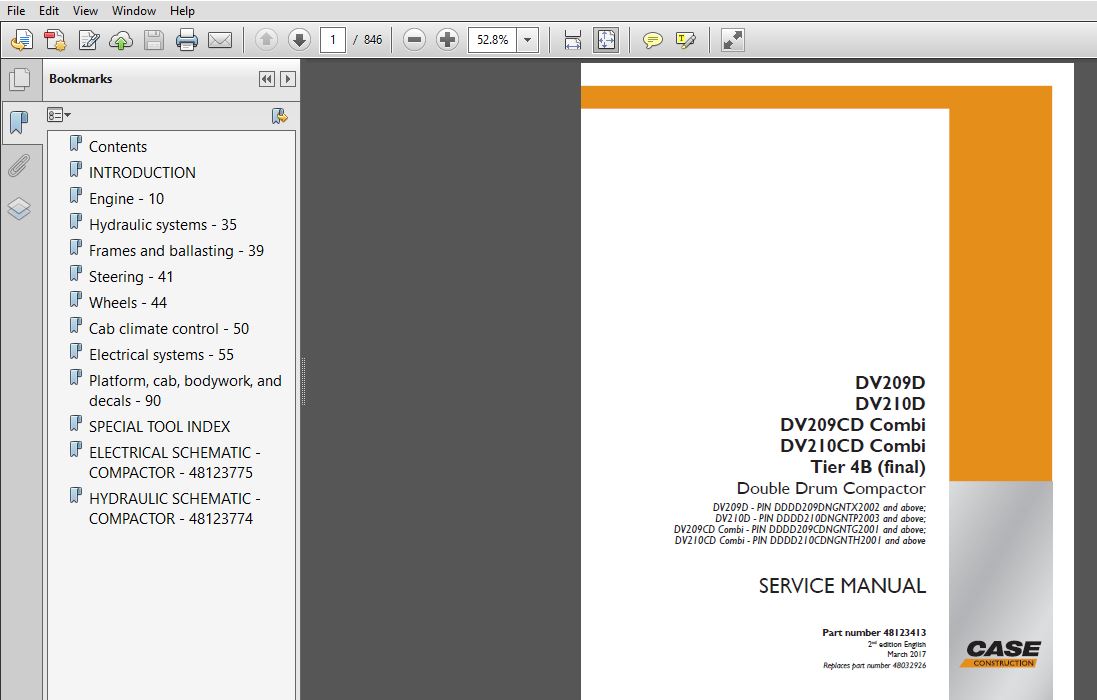Viewport: 1097px width, 700px height.
Task: Open the View menu
Action: [x=85, y=10]
